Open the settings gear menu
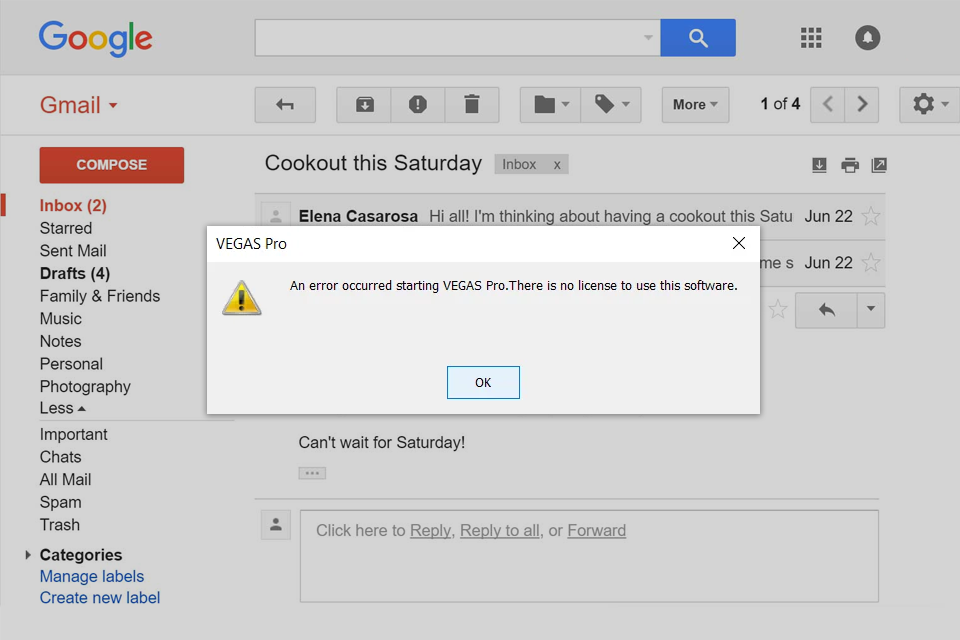This screenshot has width=960, height=640. pos(929,105)
